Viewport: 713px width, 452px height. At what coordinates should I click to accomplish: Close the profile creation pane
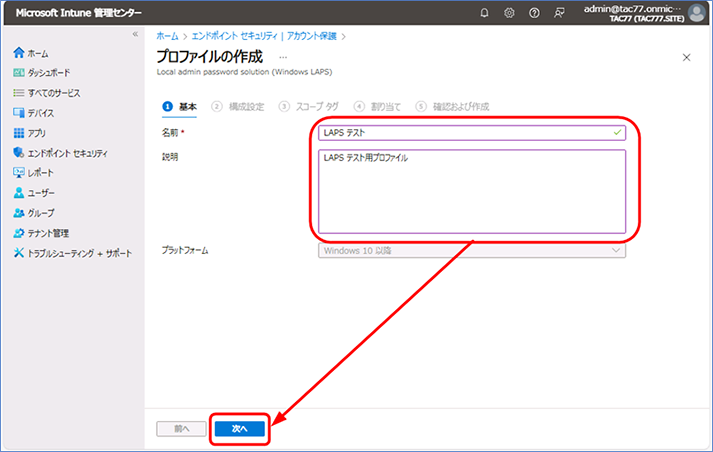pyautogui.click(x=686, y=57)
